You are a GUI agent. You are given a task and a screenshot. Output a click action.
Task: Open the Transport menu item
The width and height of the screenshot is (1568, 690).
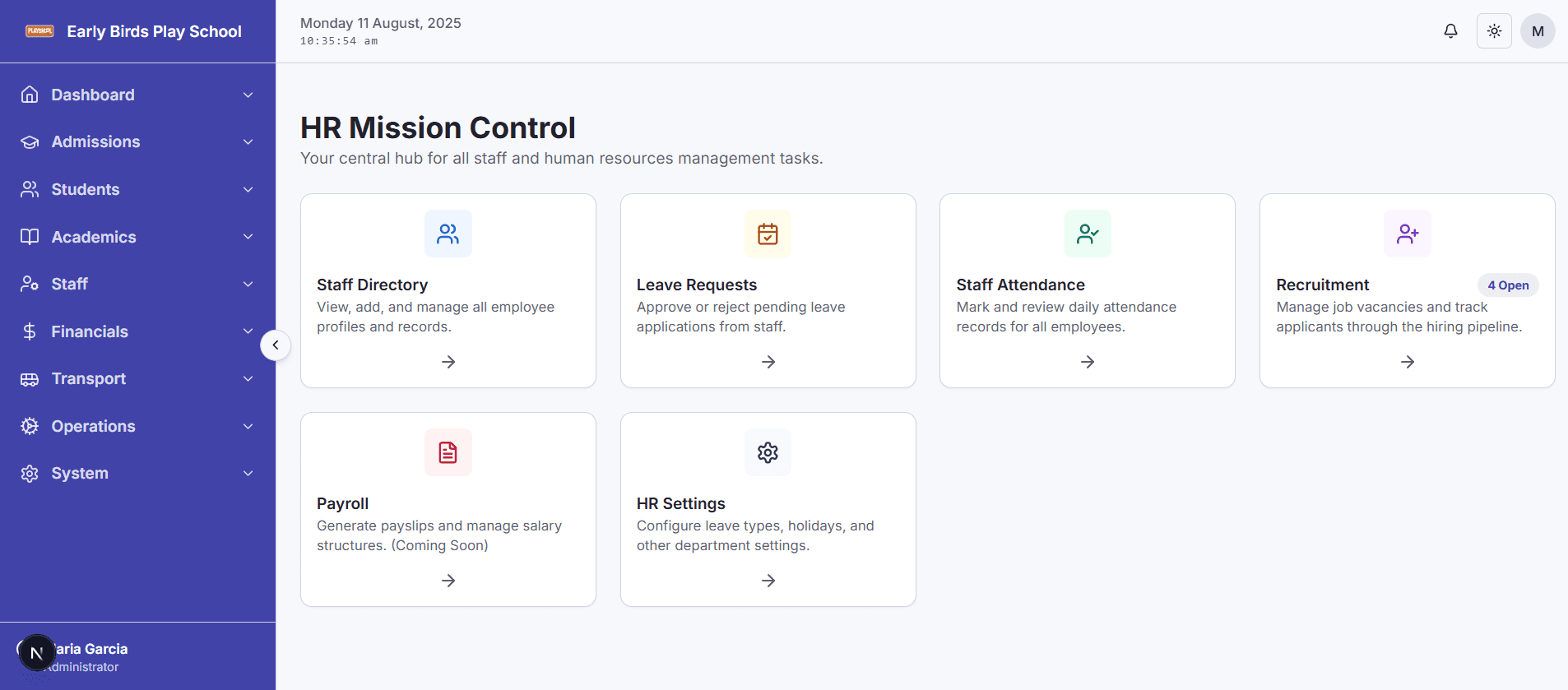coord(137,379)
